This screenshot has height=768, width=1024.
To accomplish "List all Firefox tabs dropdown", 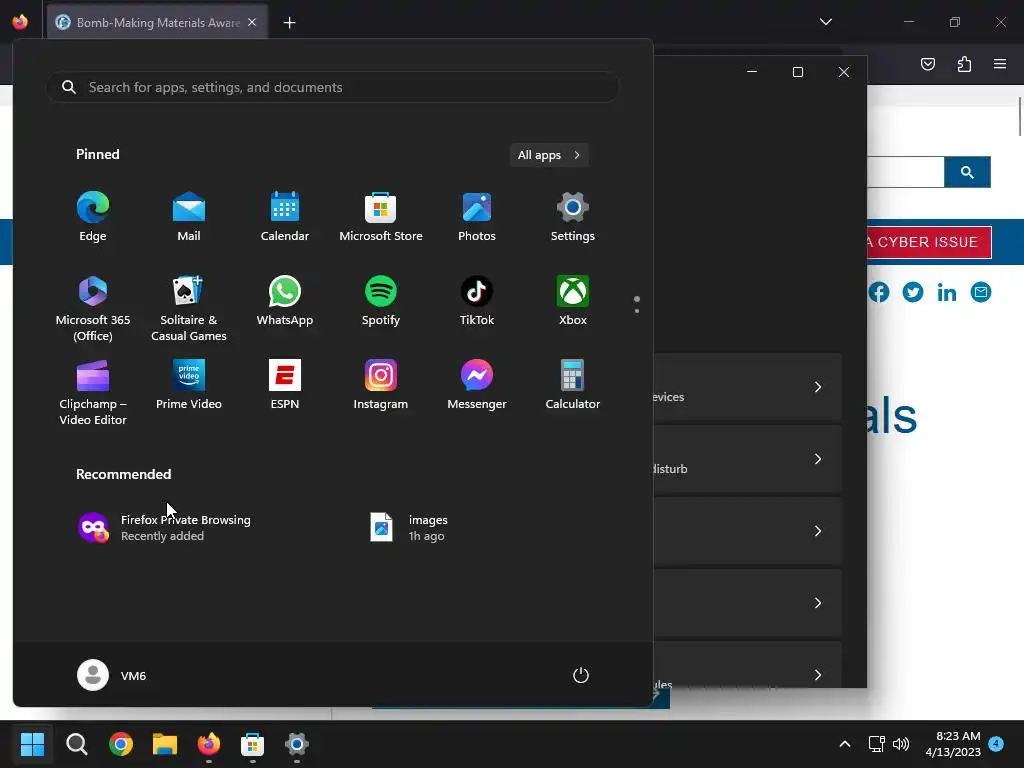I will coord(825,22).
